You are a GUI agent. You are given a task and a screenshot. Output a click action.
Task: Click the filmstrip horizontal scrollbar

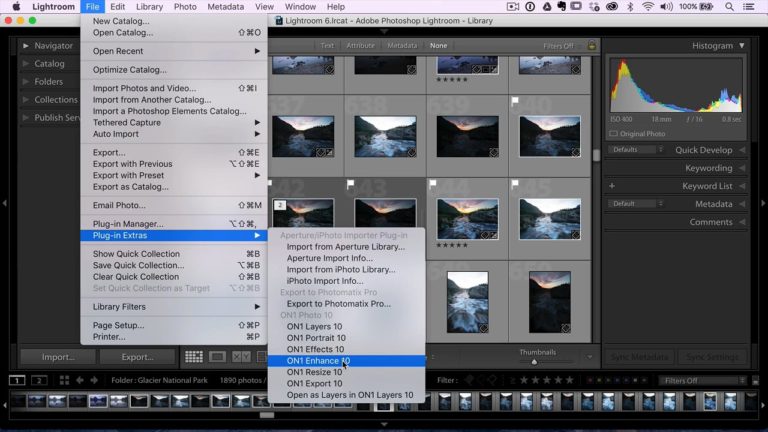point(267,415)
